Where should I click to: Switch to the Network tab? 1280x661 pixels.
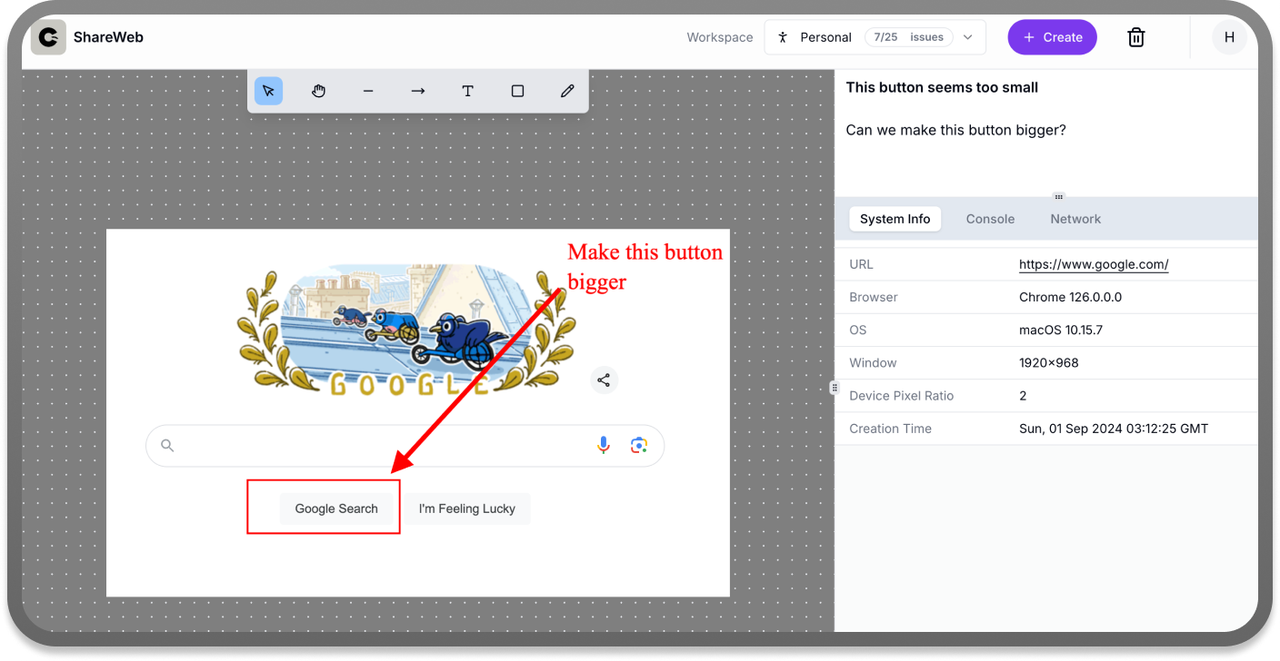tap(1075, 219)
